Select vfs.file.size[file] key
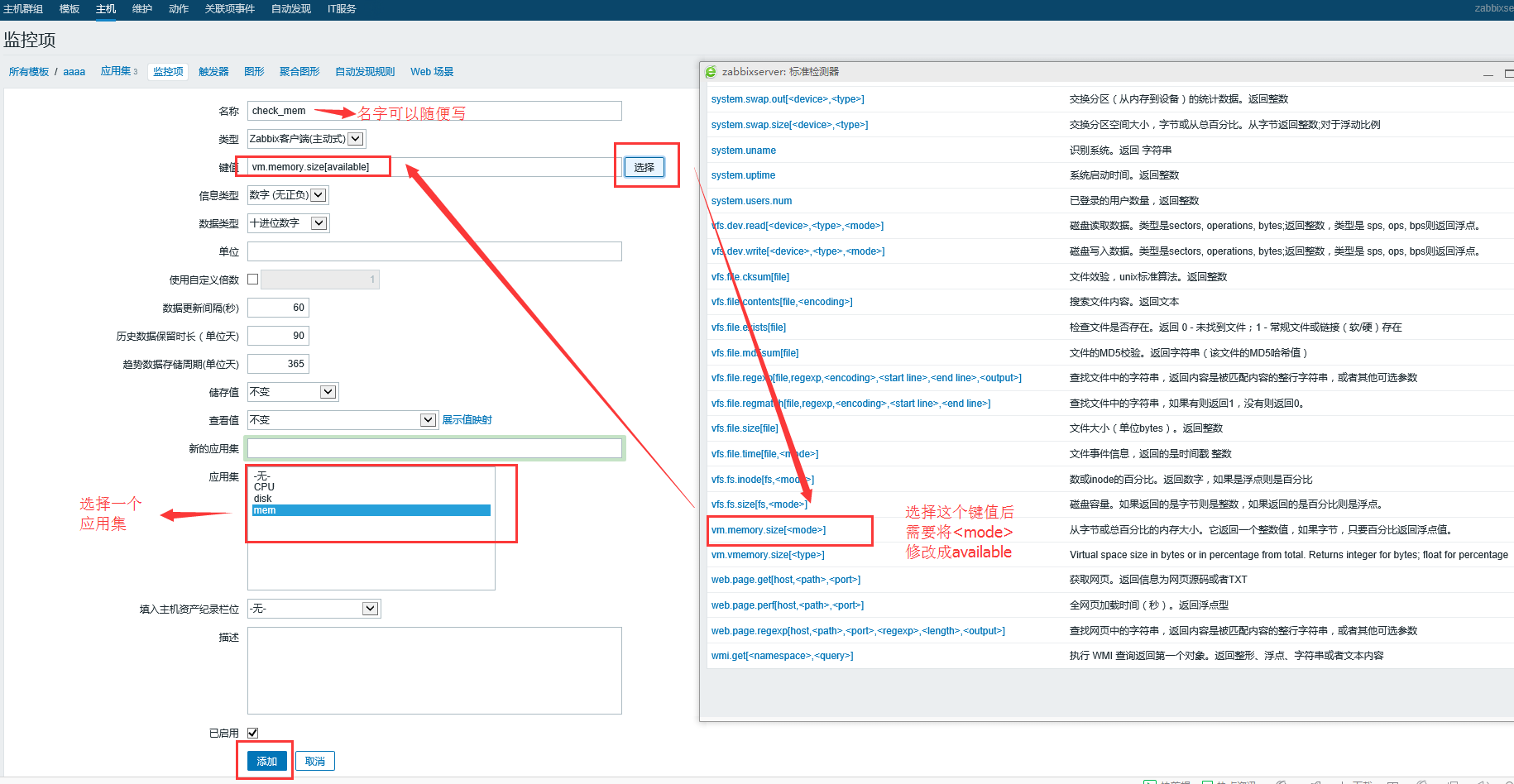 click(x=745, y=428)
